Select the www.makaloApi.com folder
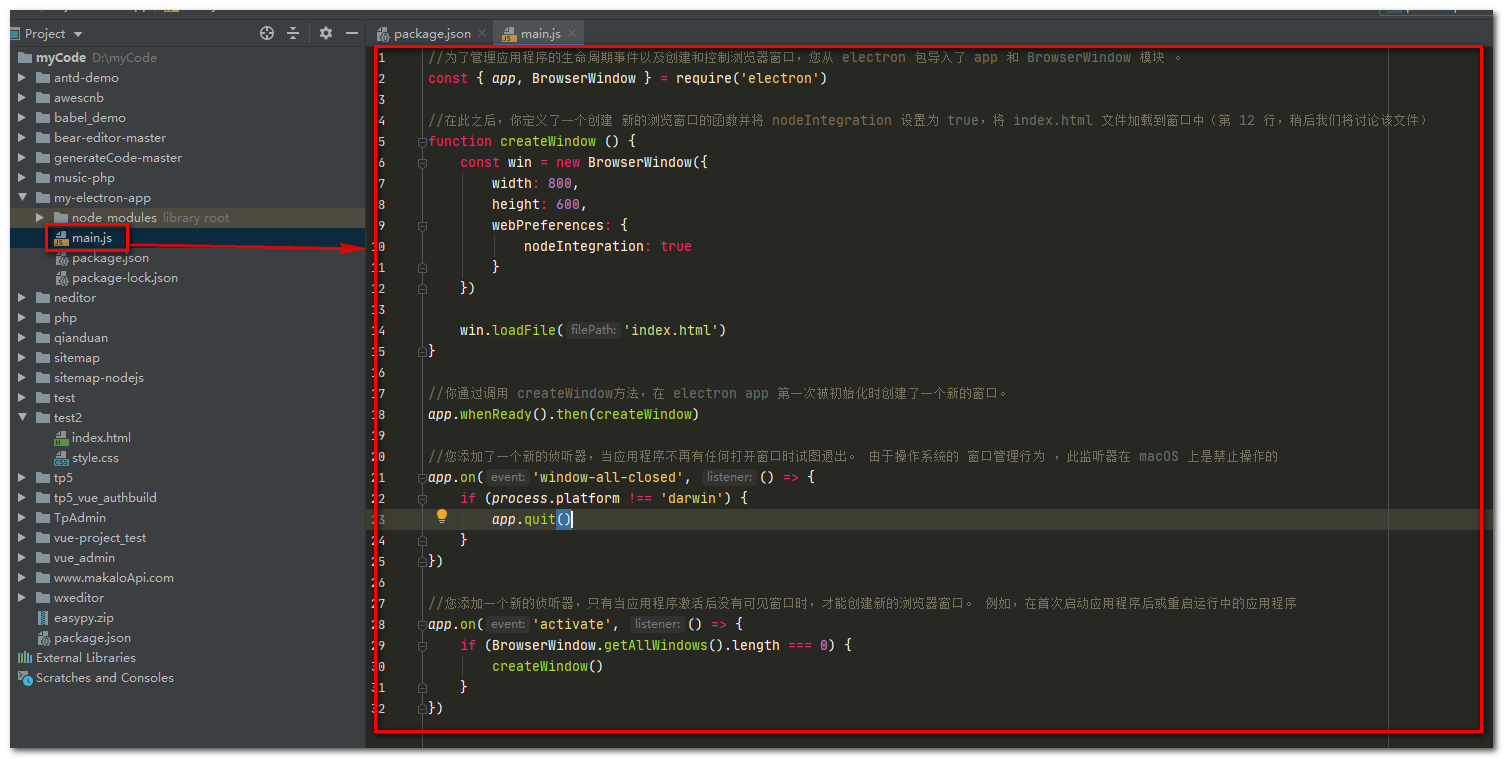 click(114, 578)
